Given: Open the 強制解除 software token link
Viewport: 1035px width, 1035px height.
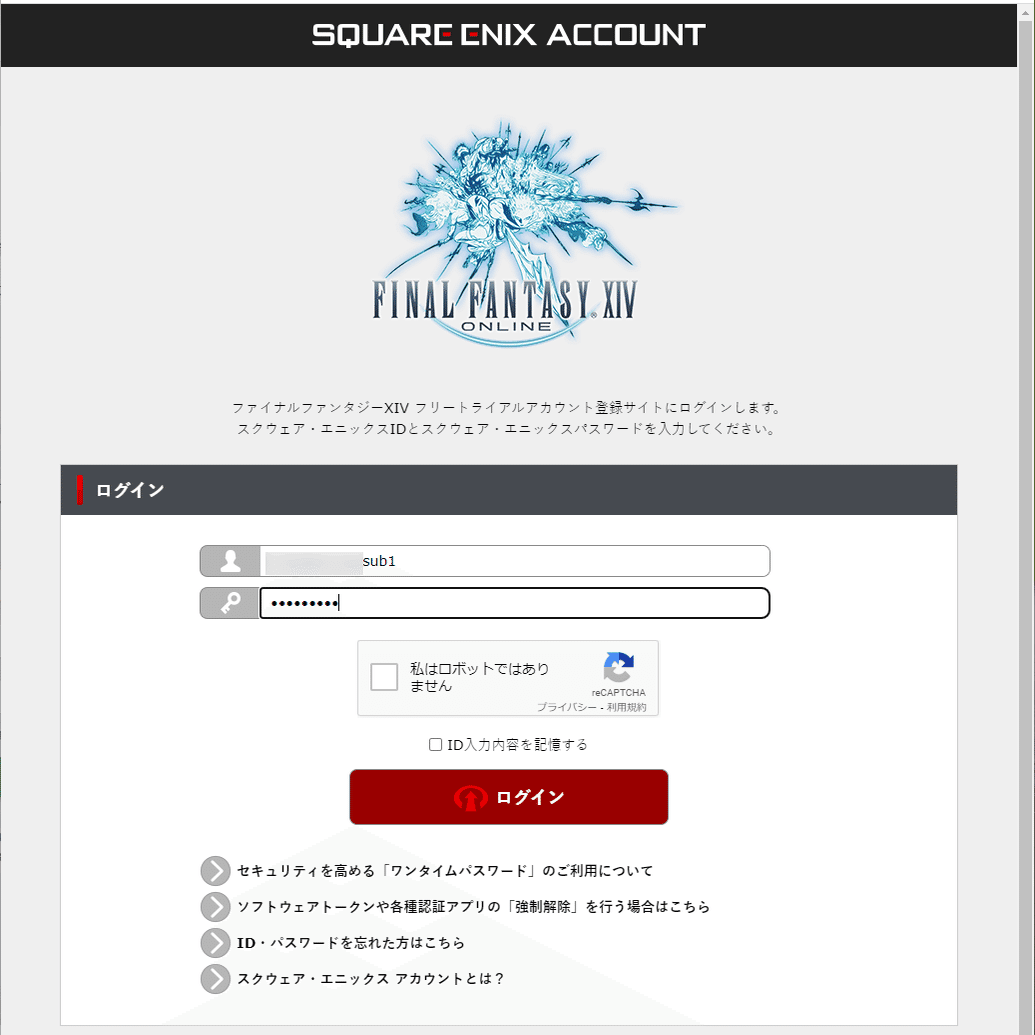Looking at the screenshot, I should pos(473,906).
